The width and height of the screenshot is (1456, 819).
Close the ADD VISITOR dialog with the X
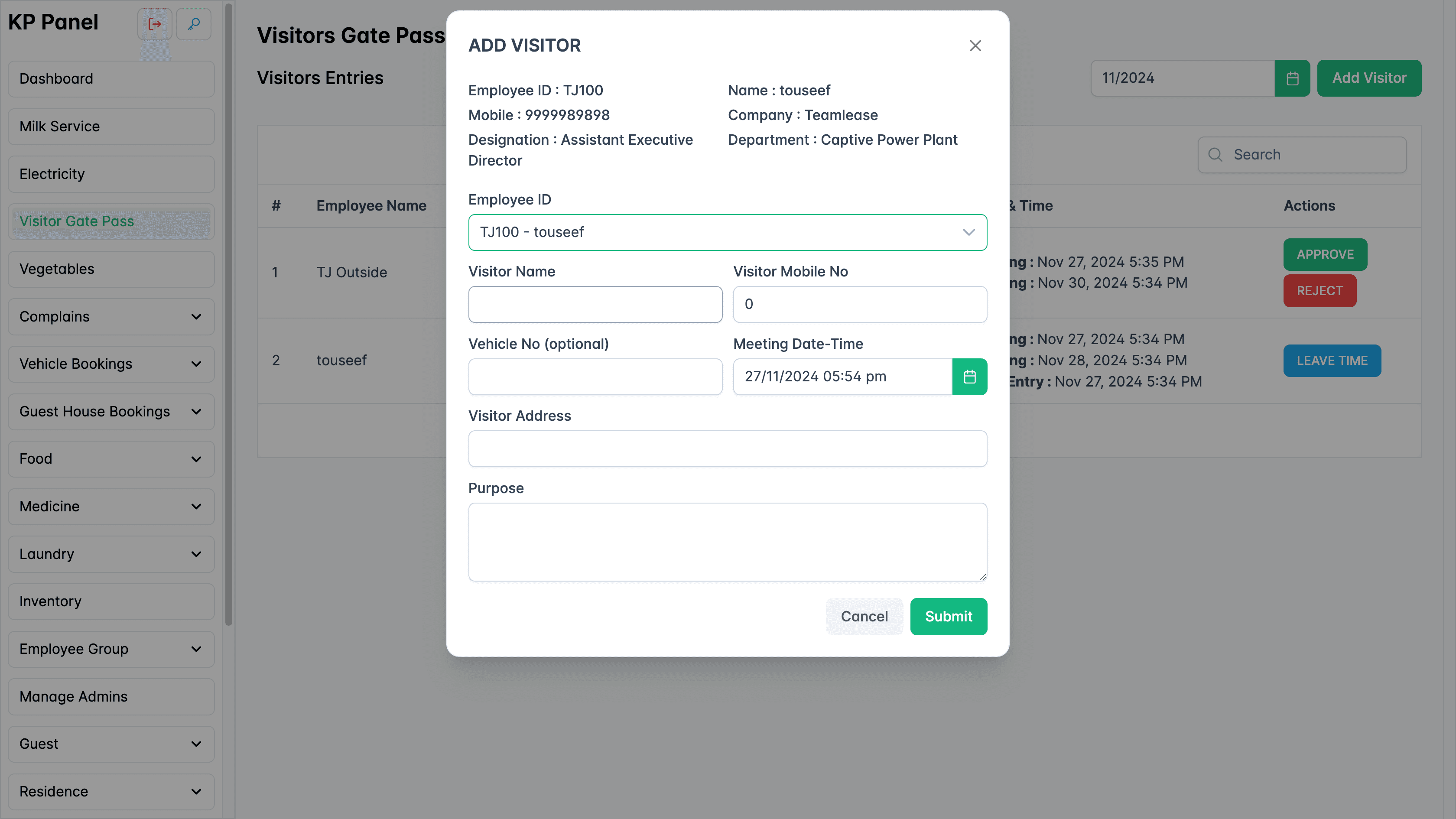click(x=975, y=46)
